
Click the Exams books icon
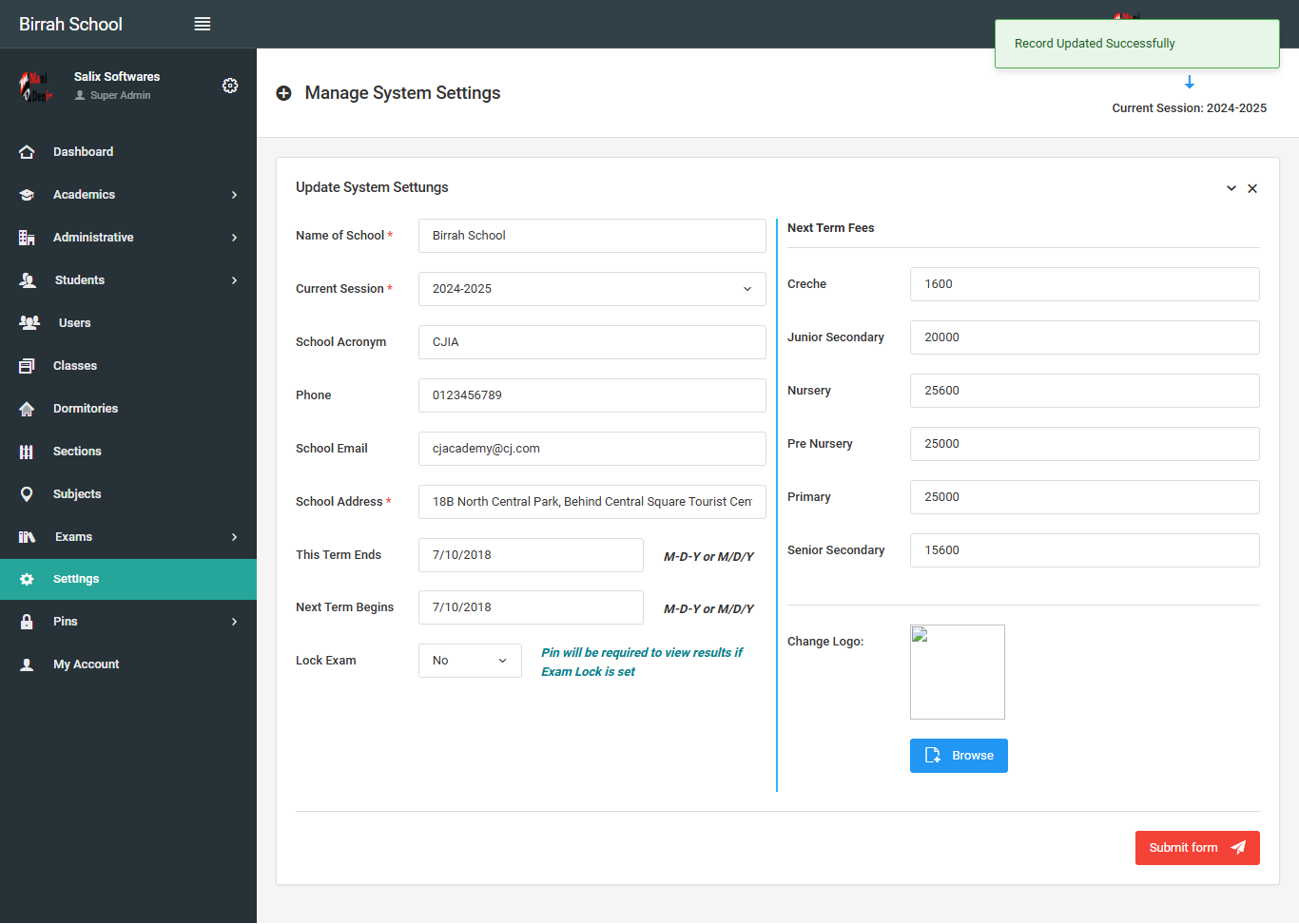pyautogui.click(x=28, y=537)
